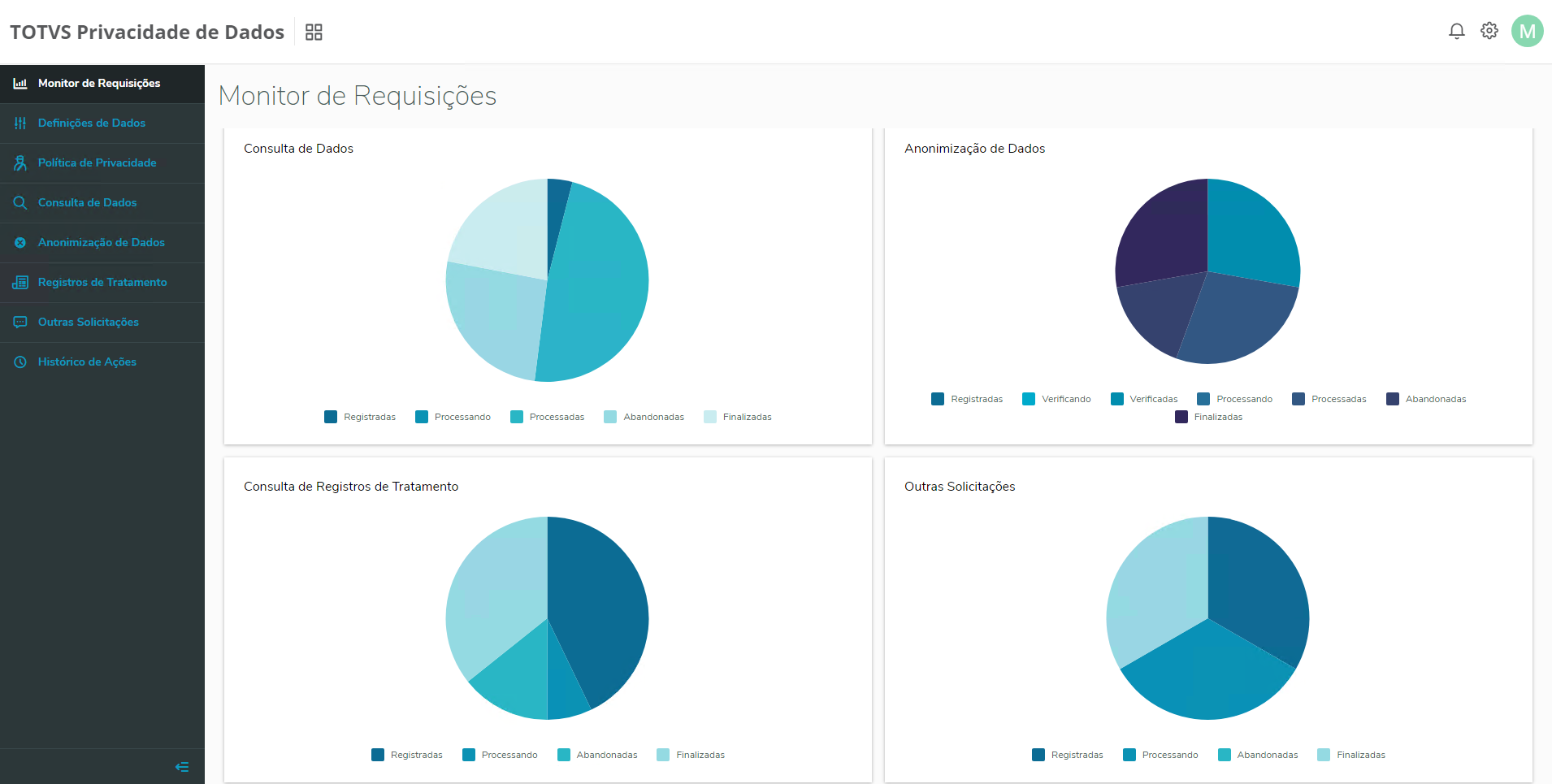Navigate to Consulta de Dados in sidebar
Image resolution: width=1552 pixels, height=784 pixels.
tap(102, 203)
